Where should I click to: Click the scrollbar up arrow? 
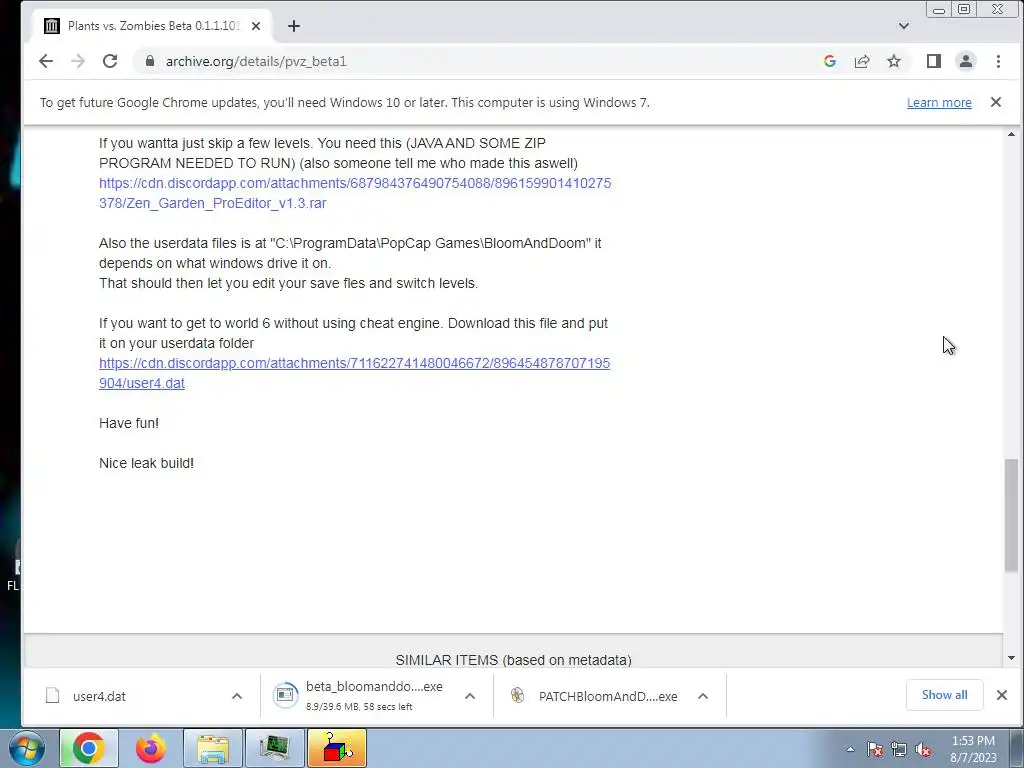click(1012, 135)
